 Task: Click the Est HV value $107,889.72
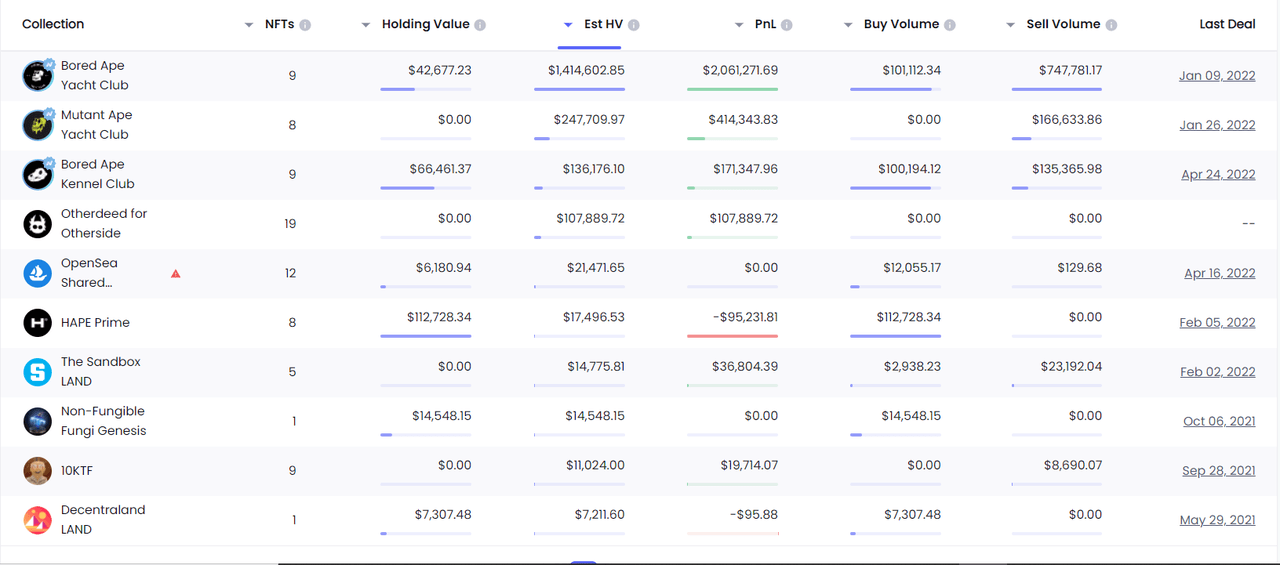[x=590, y=218]
